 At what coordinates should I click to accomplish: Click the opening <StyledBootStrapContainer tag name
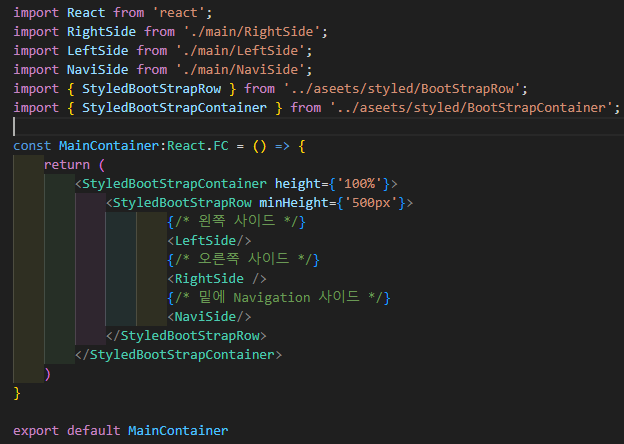click(x=174, y=184)
